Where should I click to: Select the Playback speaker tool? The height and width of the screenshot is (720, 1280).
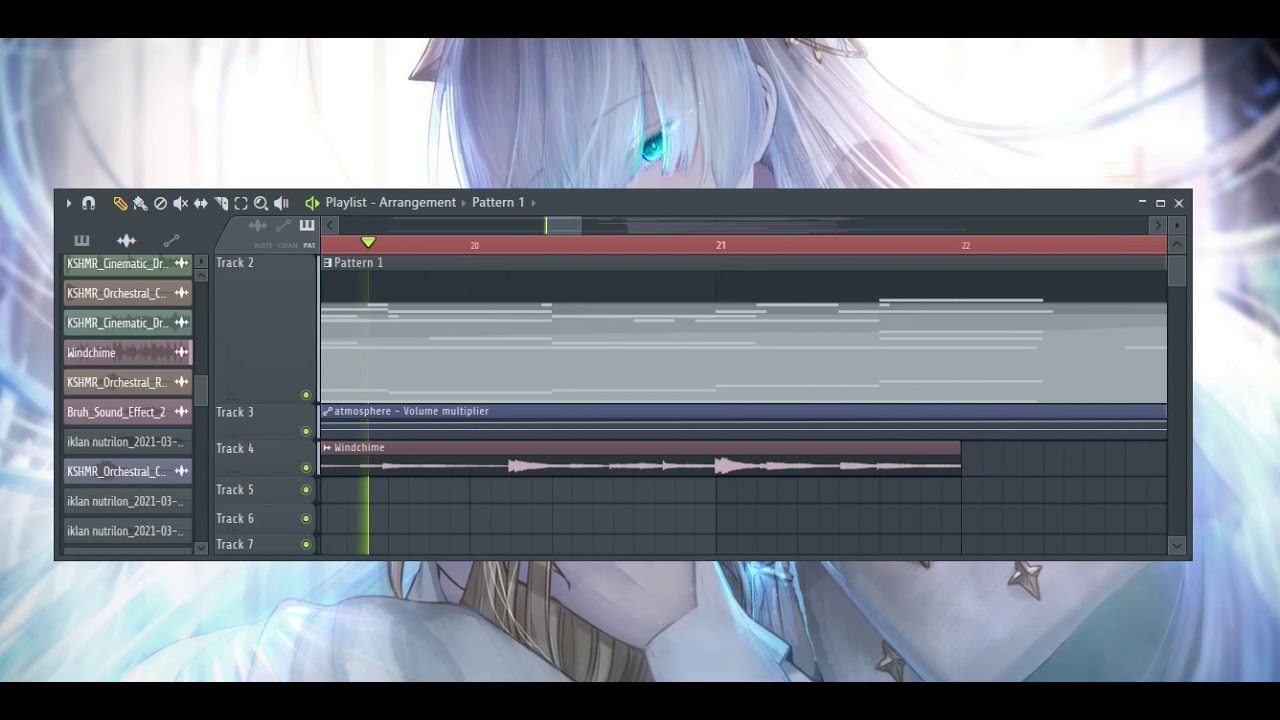[x=282, y=203]
